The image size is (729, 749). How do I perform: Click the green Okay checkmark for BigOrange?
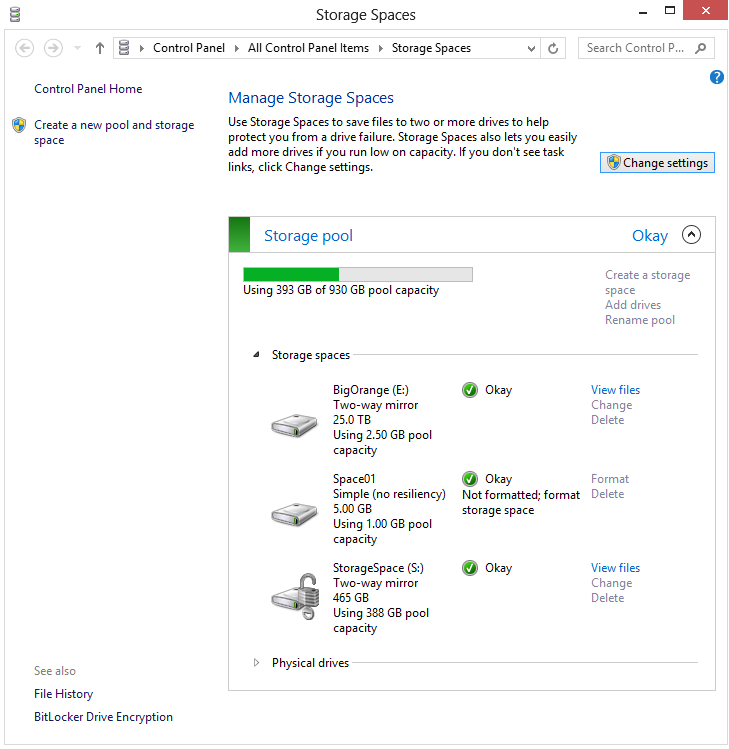click(x=470, y=390)
